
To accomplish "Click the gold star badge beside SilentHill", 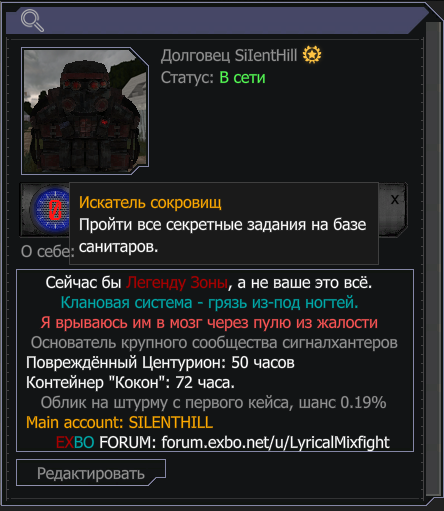I will [312, 55].
